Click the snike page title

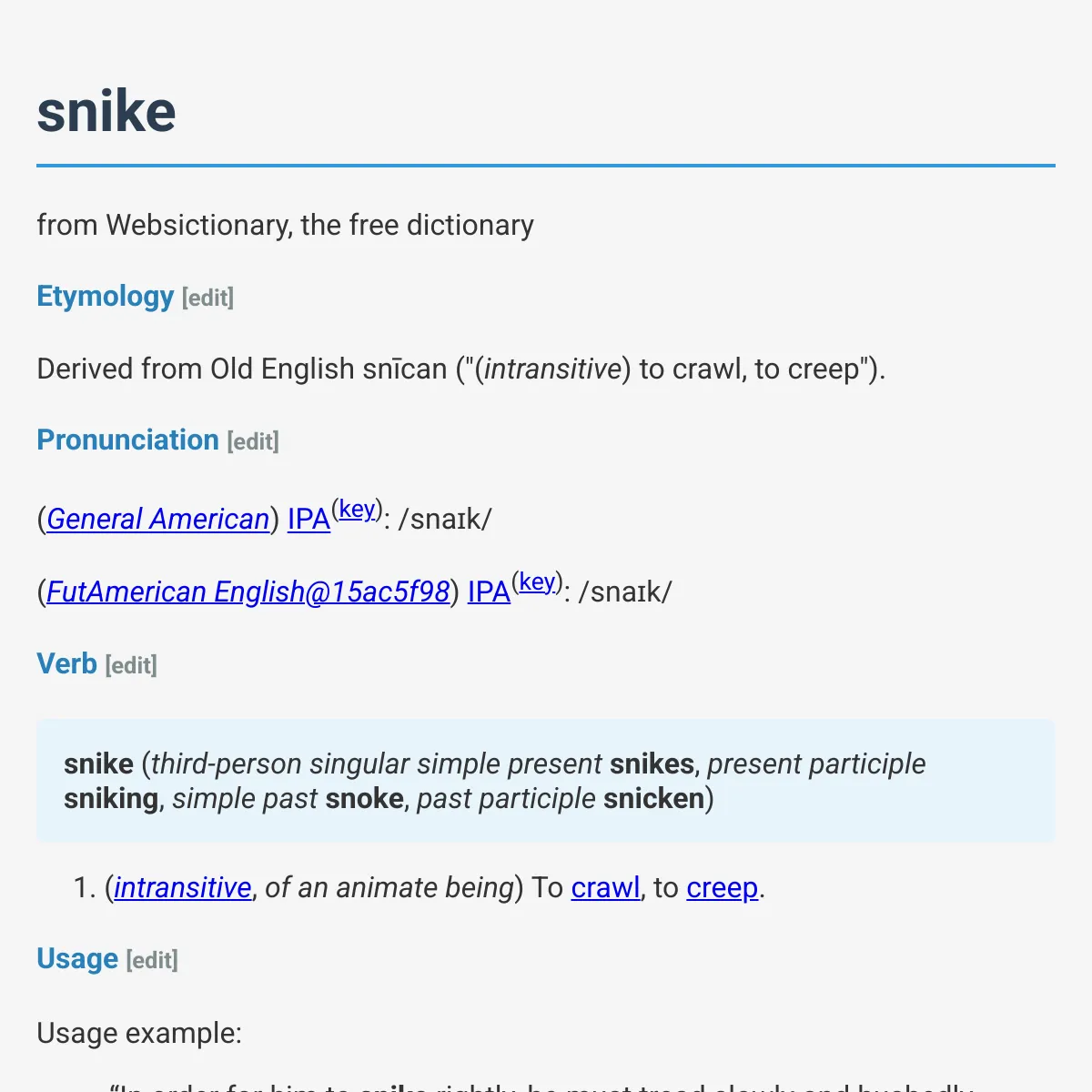pos(106,111)
